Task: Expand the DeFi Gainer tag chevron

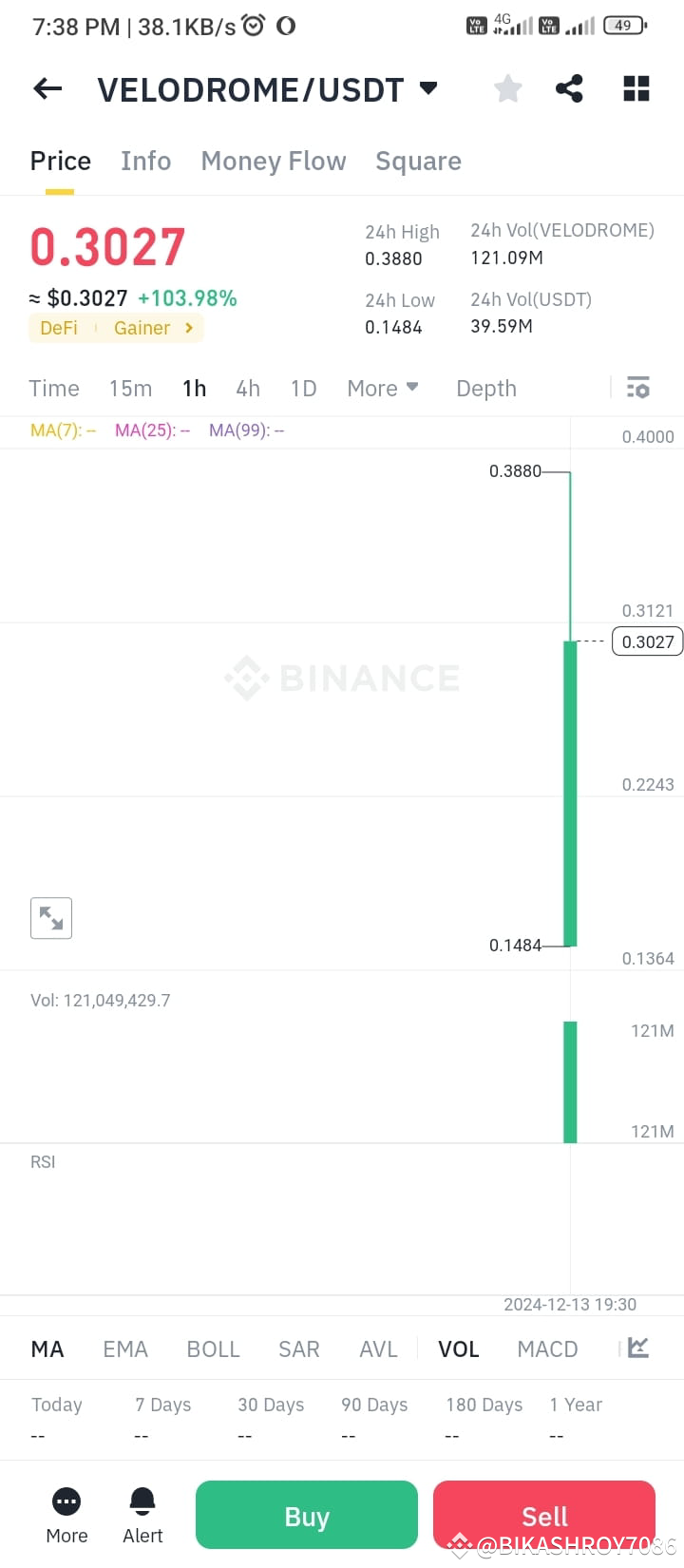Action: coord(189,328)
